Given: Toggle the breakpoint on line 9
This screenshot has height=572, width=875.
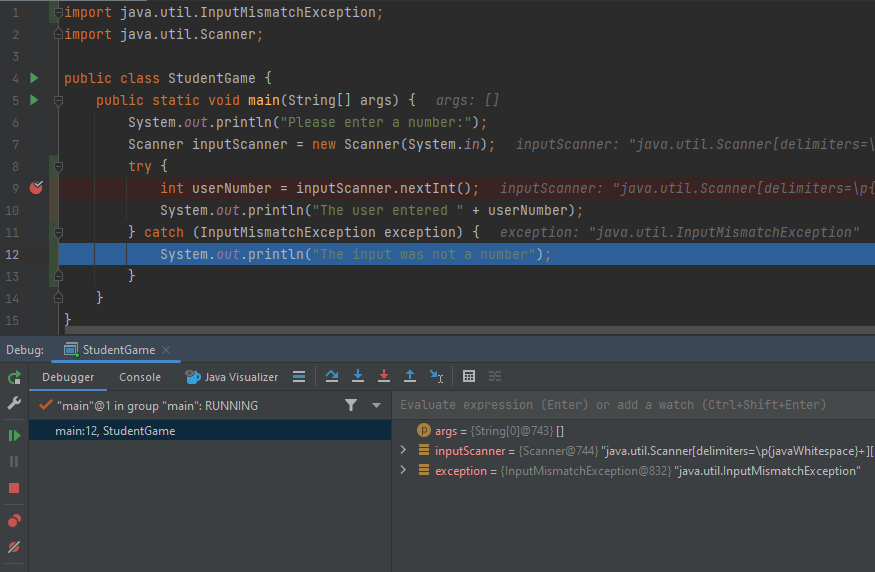Looking at the screenshot, I should point(36,188).
